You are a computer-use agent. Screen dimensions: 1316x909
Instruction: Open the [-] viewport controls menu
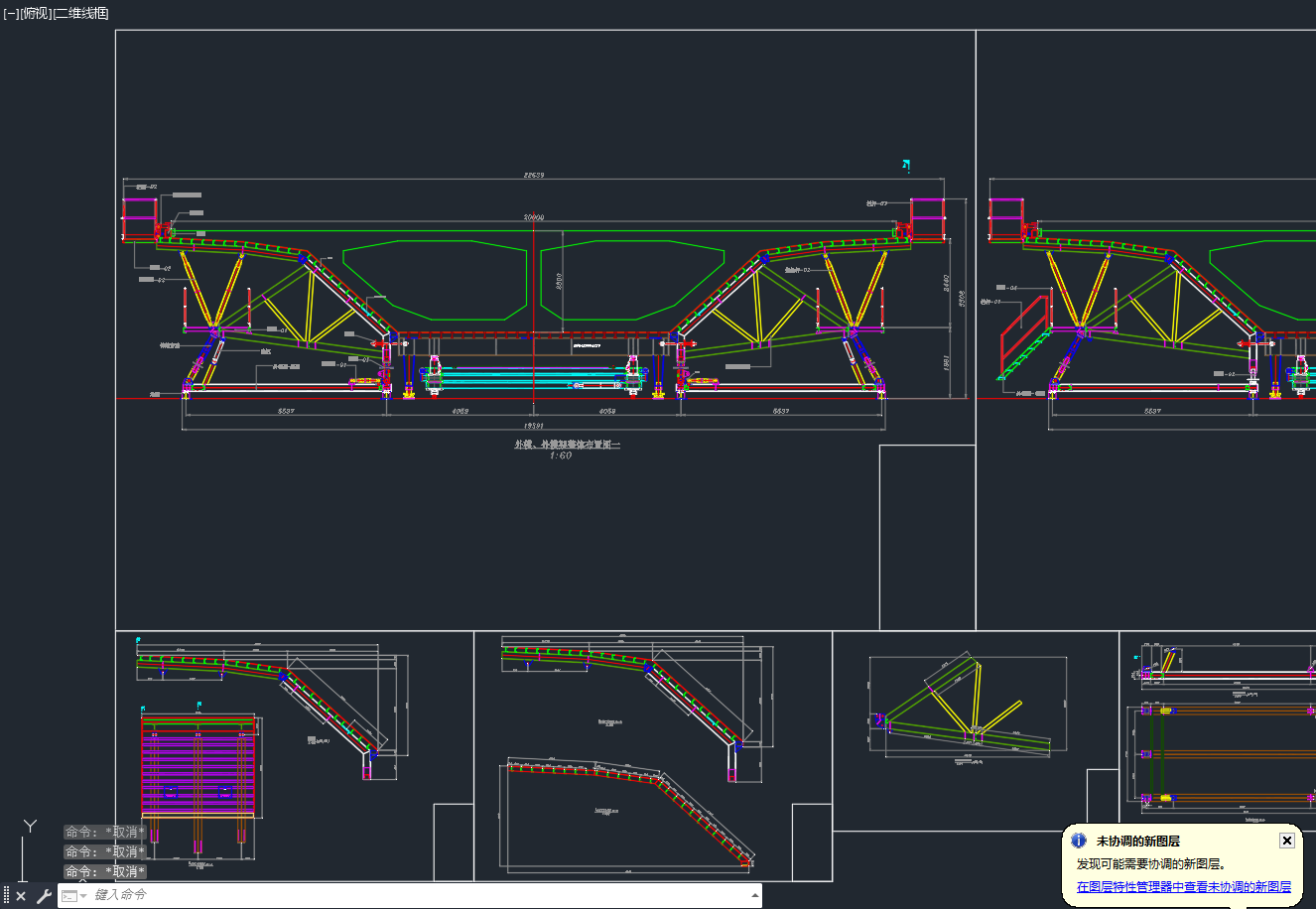[x=11, y=13]
